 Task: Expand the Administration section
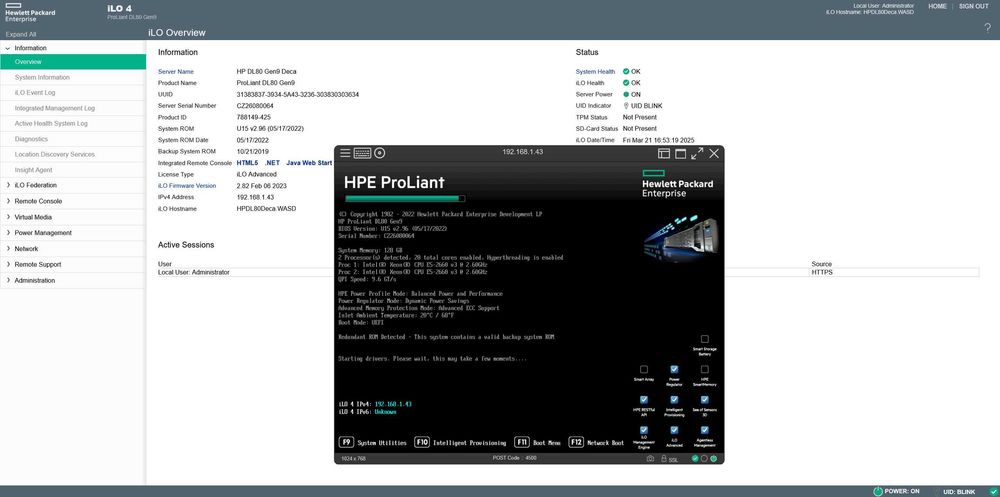pyautogui.click(x=8, y=280)
